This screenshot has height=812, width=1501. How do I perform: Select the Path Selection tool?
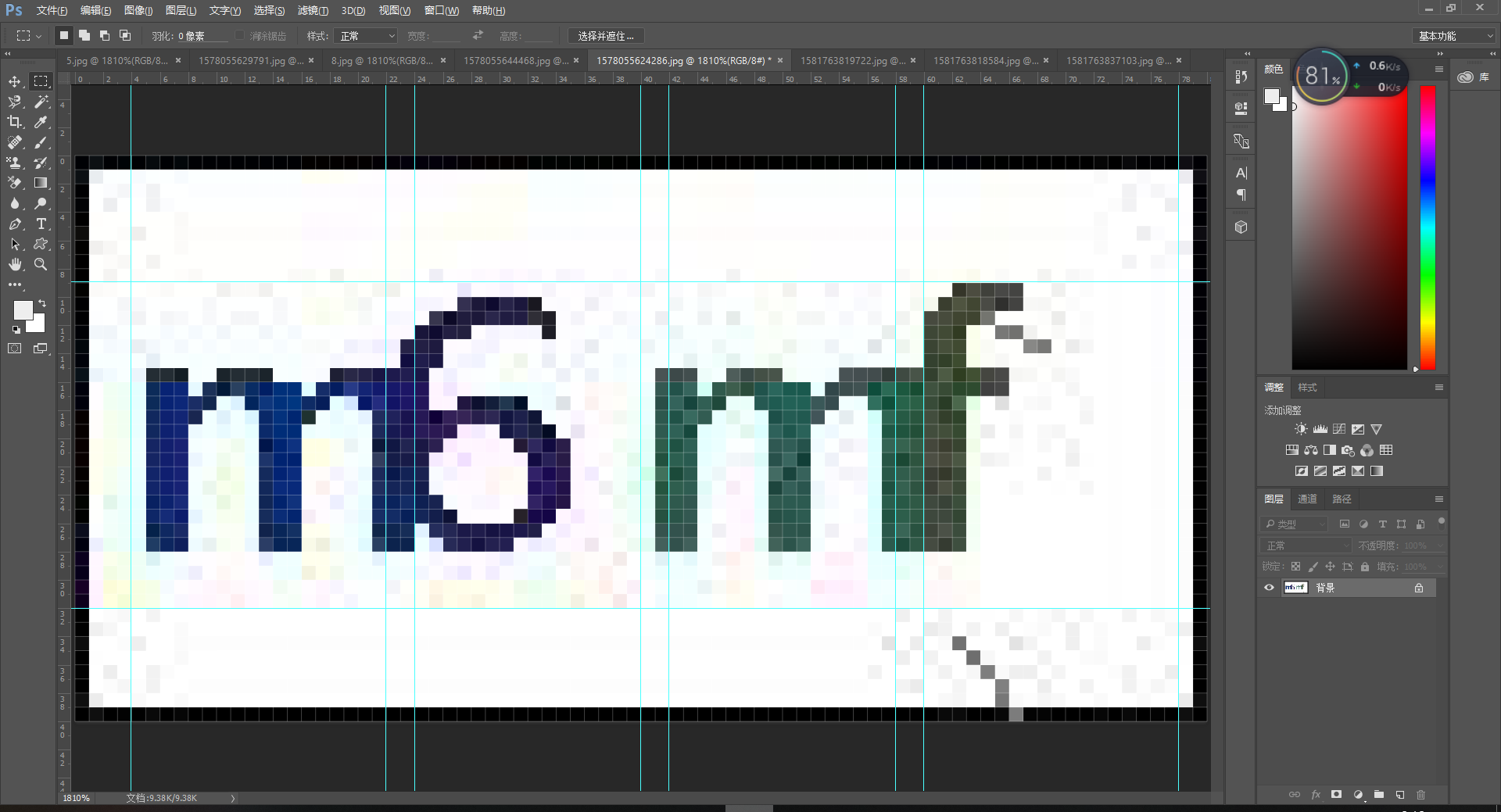click(15, 244)
